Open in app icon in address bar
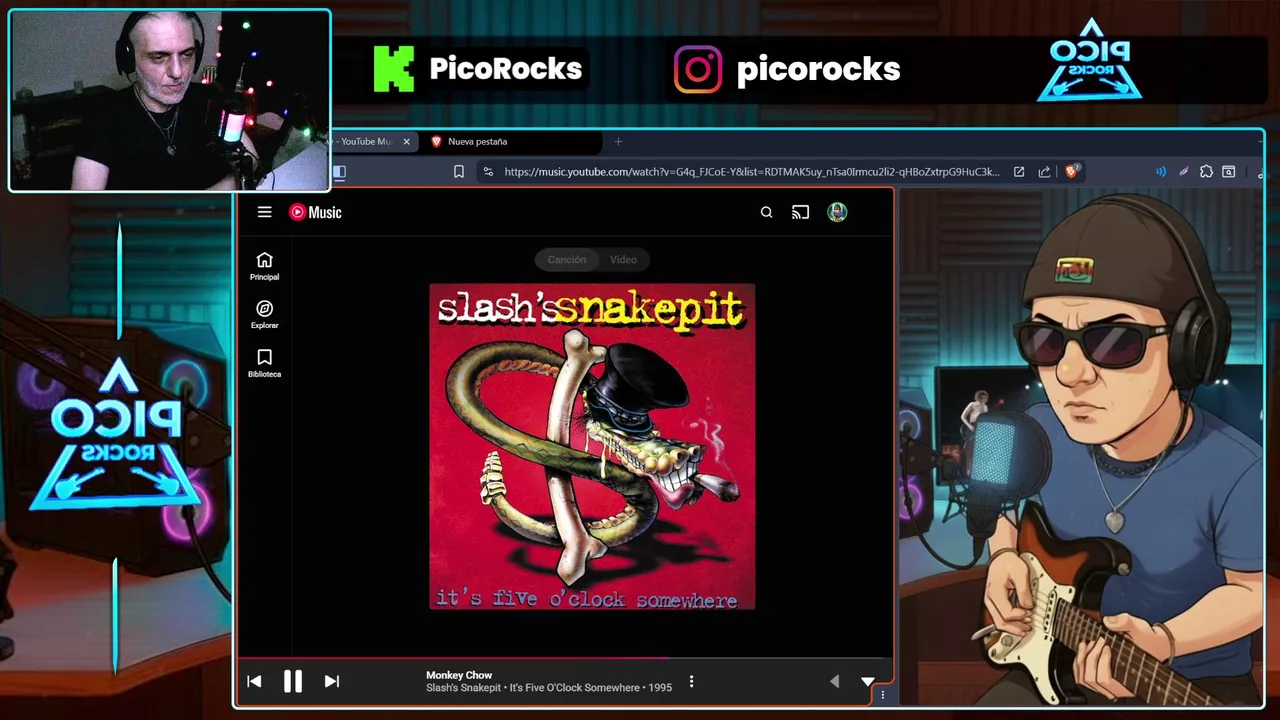Image resolution: width=1280 pixels, height=720 pixels. tap(1019, 172)
